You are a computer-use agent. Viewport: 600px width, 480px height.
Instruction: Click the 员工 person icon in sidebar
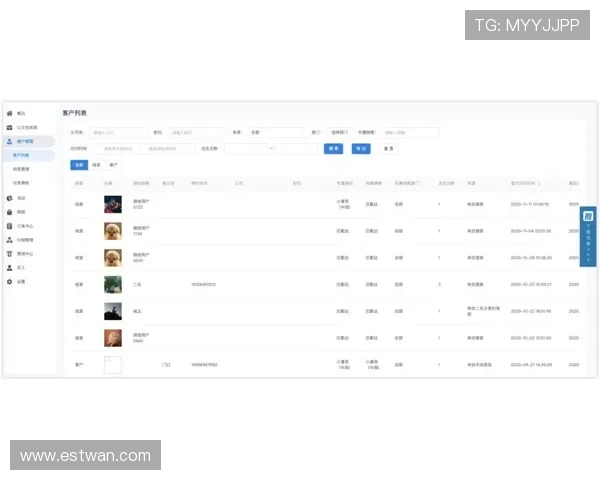(9, 268)
